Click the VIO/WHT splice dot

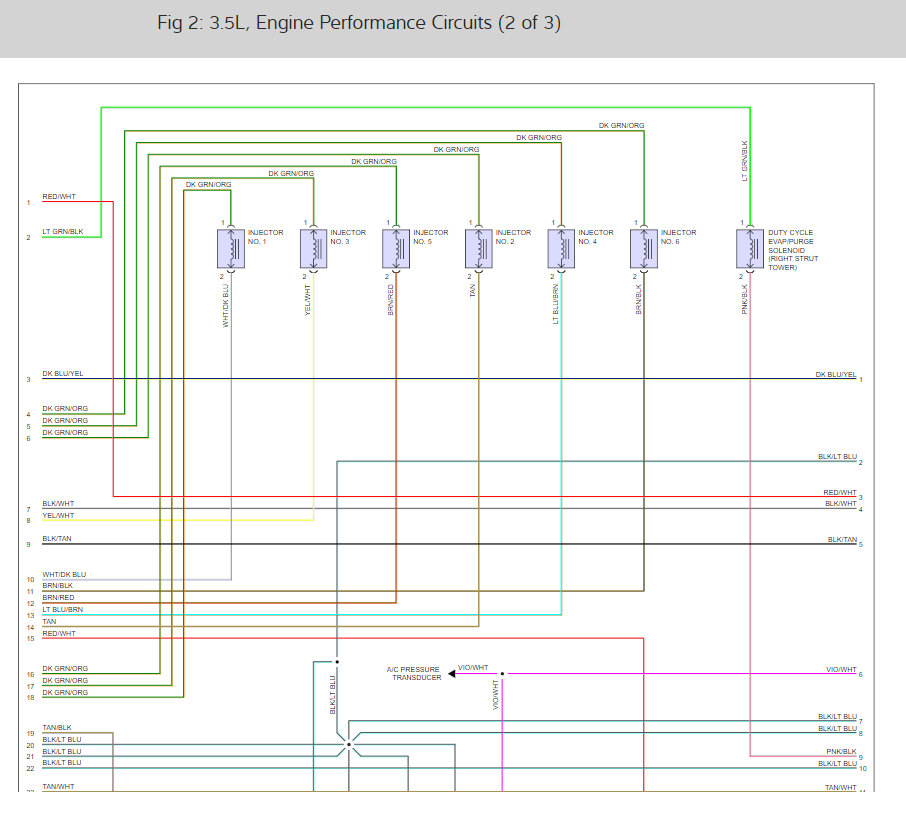(502, 674)
